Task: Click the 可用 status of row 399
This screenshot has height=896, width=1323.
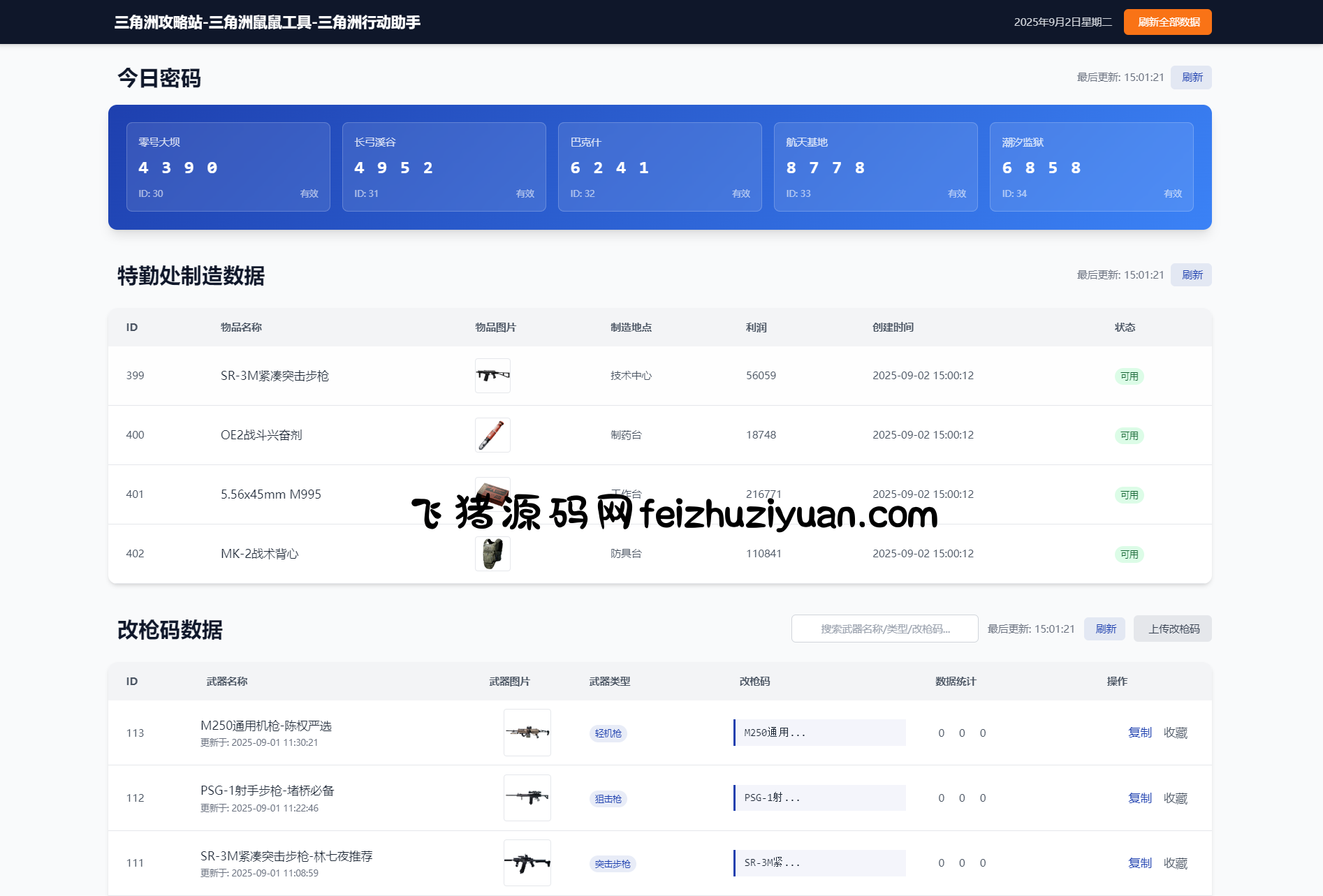Action: coord(1129,376)
